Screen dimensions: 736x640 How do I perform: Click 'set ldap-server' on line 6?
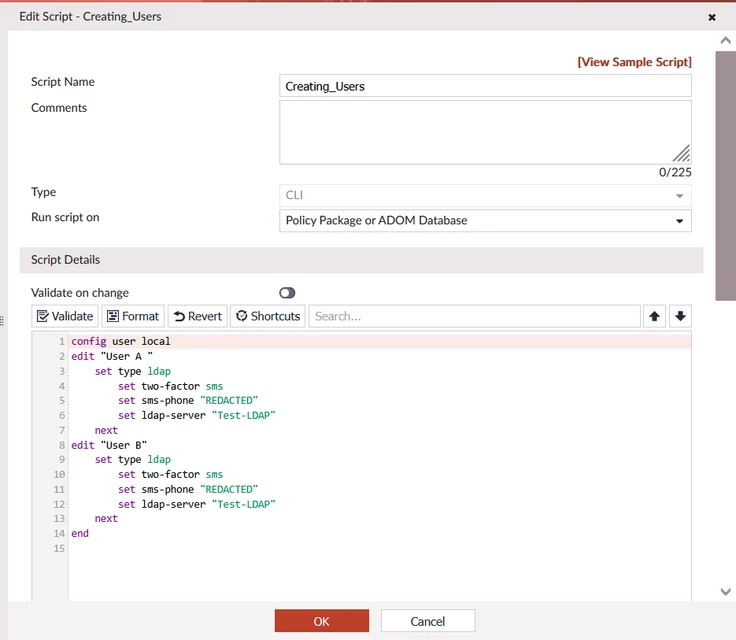(x=197, y=416)
